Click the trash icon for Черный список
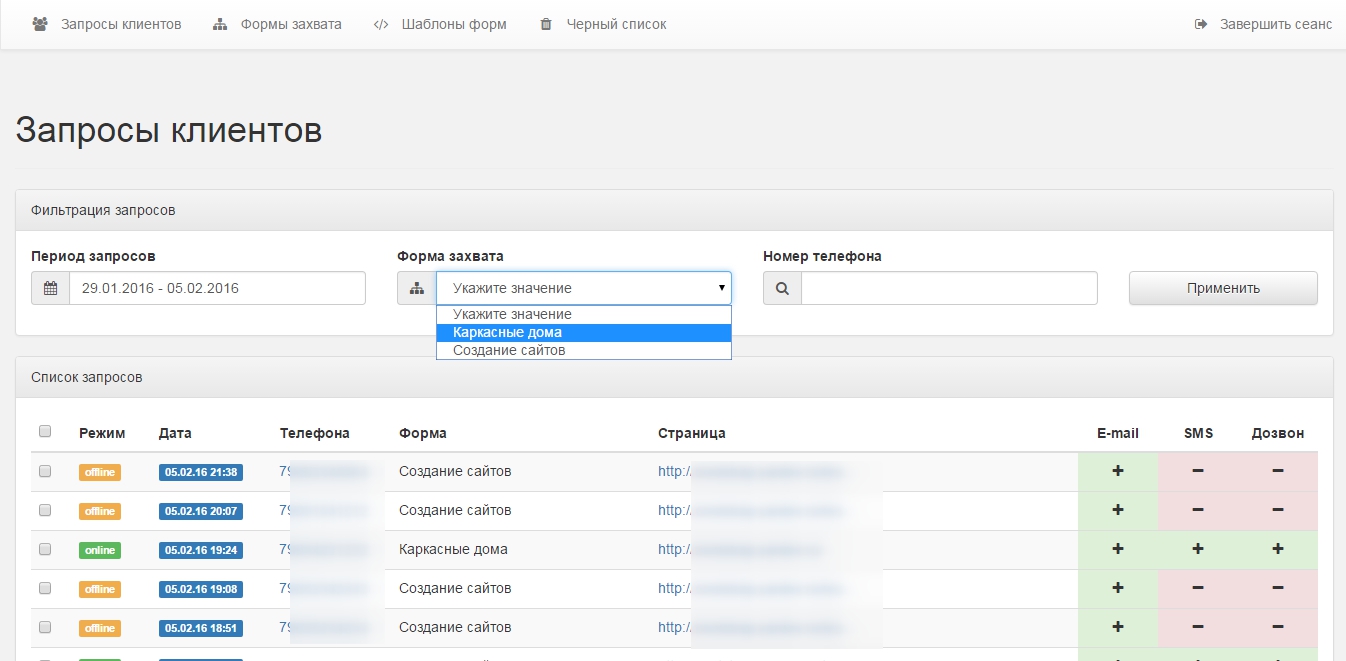 [x=546, y=24]
